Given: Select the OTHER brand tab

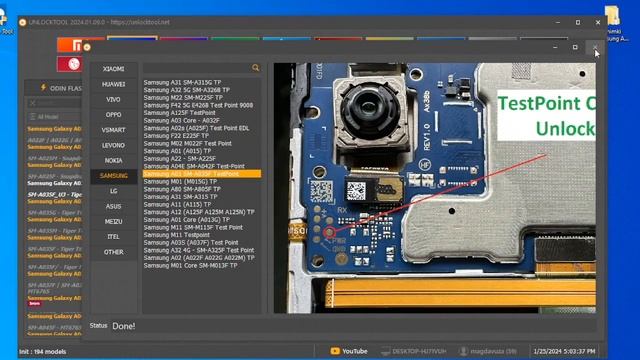Looking at the screenshot, I should tap(113, 252).
